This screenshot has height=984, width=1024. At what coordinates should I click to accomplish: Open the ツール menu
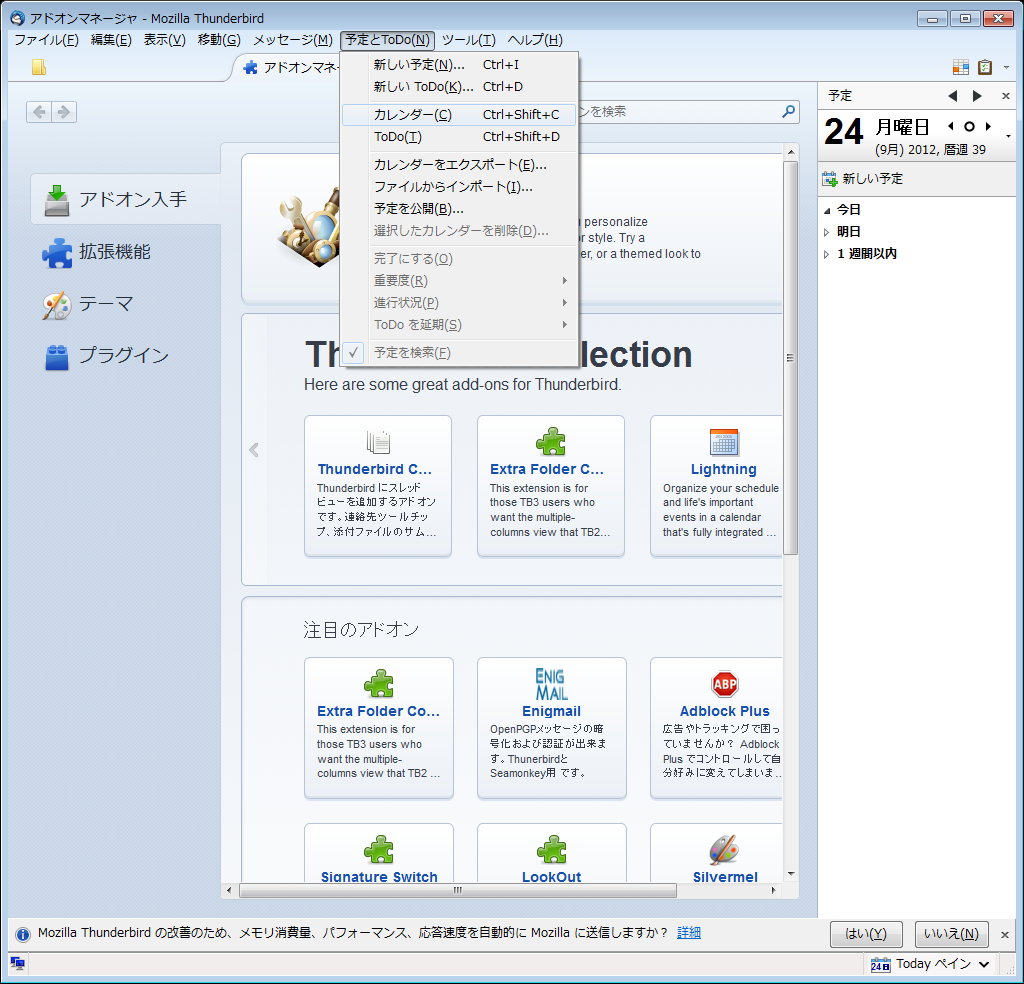click(x=468, y=40)
